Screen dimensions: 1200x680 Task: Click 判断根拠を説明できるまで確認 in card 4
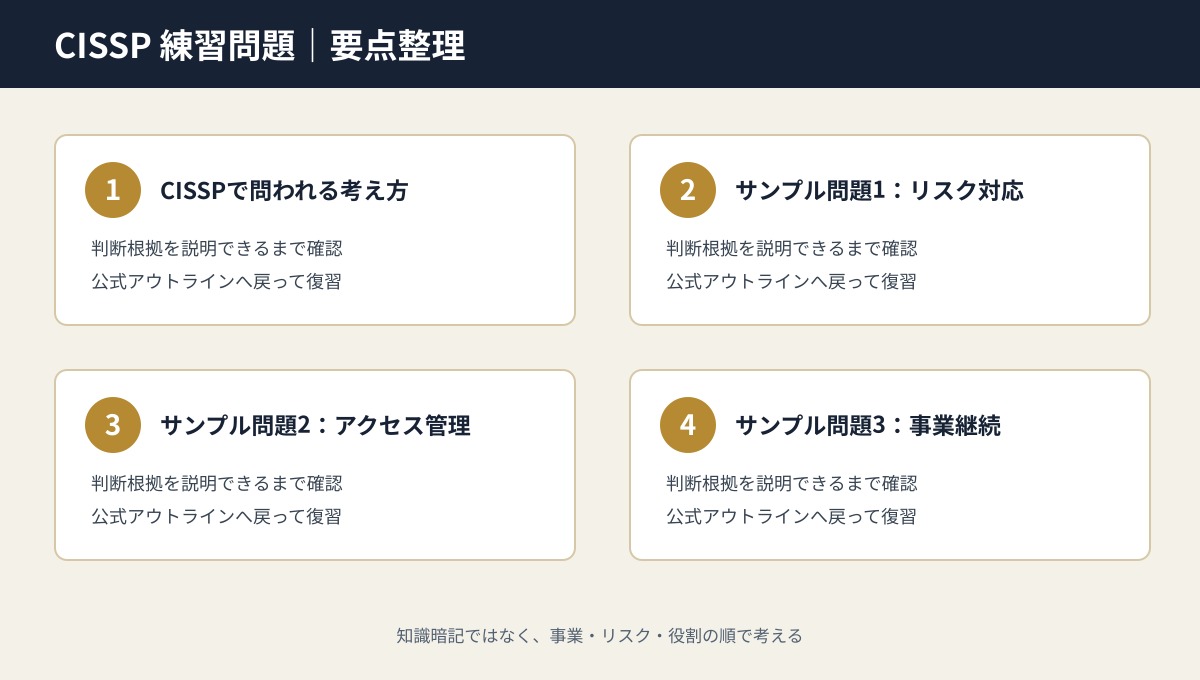tap(792, 483)
